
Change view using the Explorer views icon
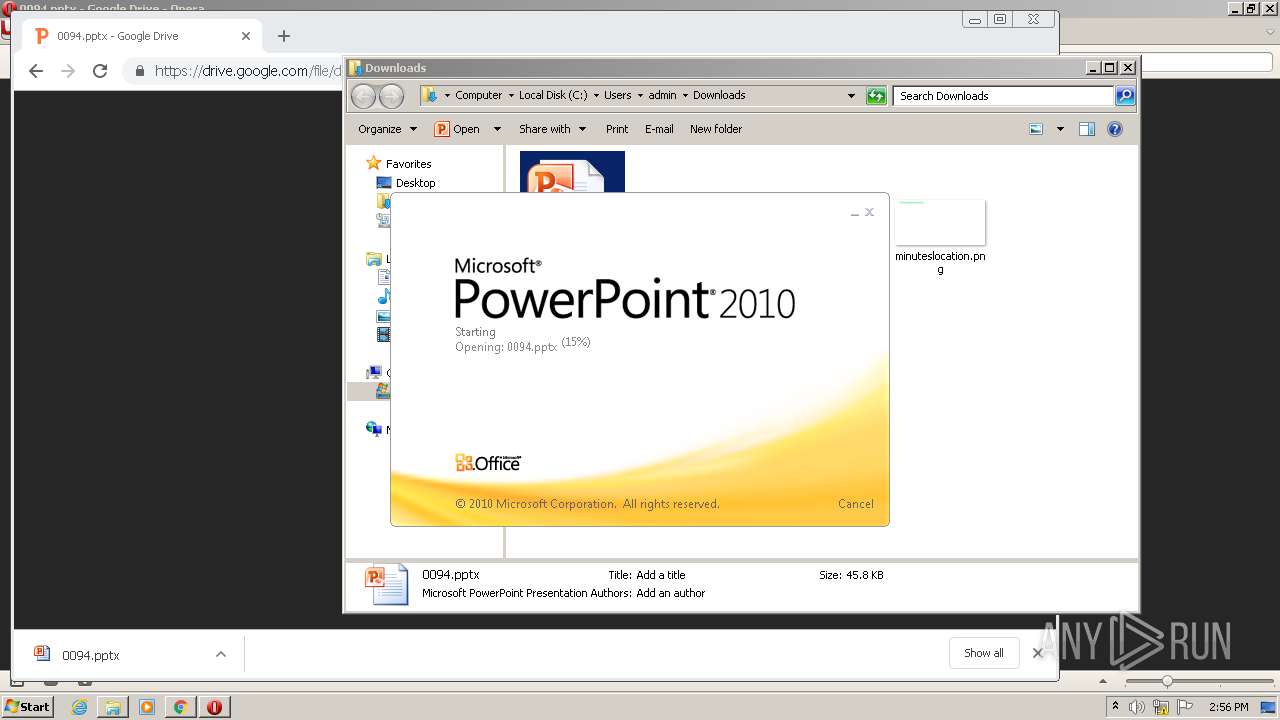coord(1036,129)
